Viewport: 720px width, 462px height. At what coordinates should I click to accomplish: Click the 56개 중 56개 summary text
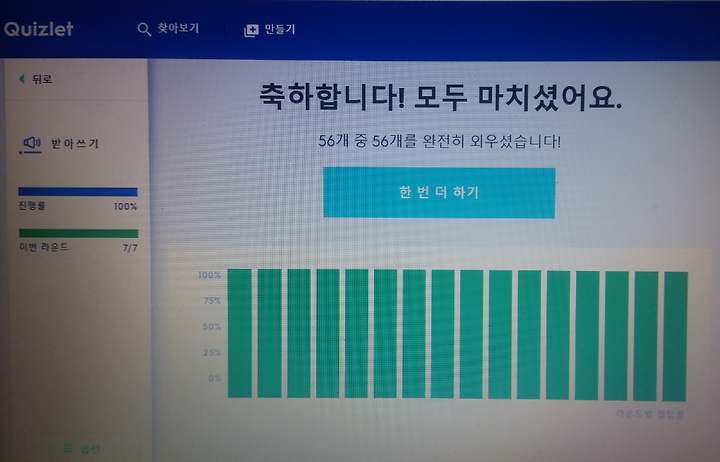[x=439, y=141]
